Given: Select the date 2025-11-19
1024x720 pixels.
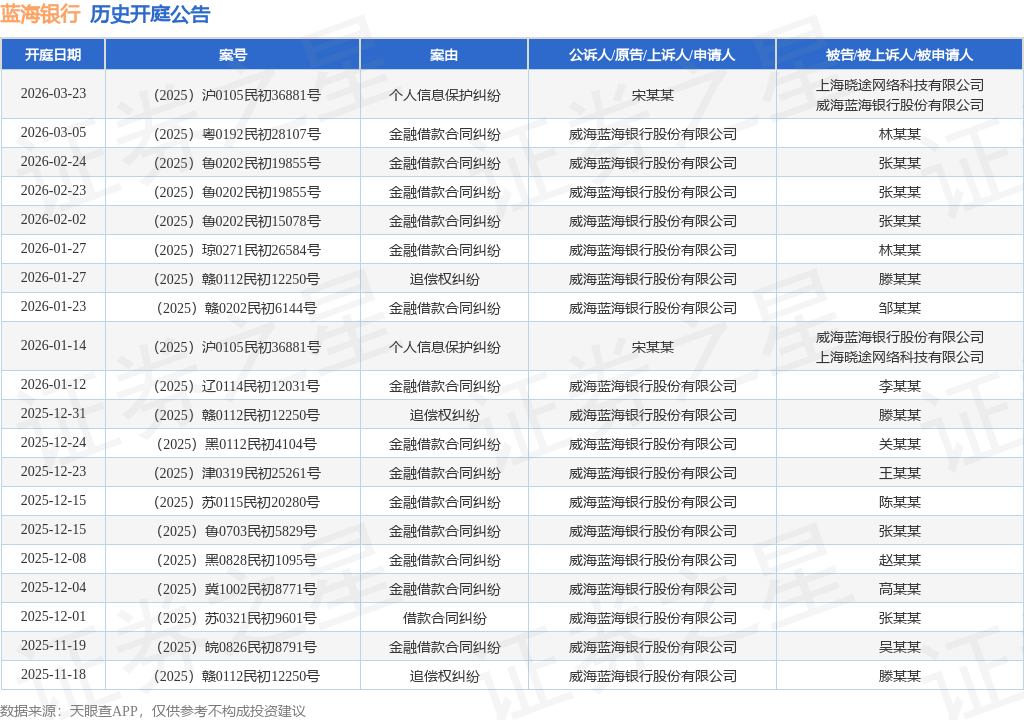Looking at the screenshot, I should tap(54, 646).
